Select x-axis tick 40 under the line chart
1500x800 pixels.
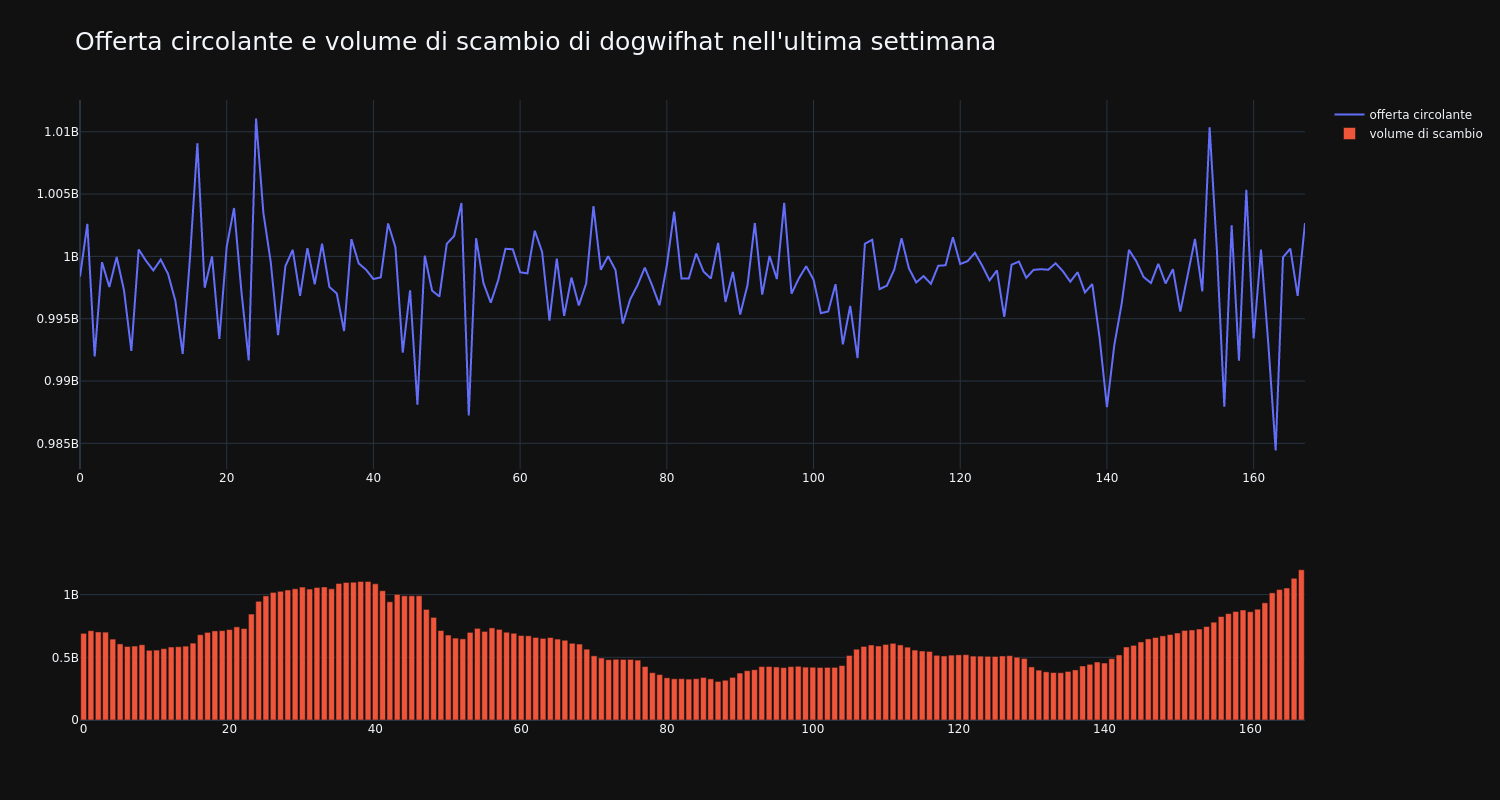click(x=373, y=478)
